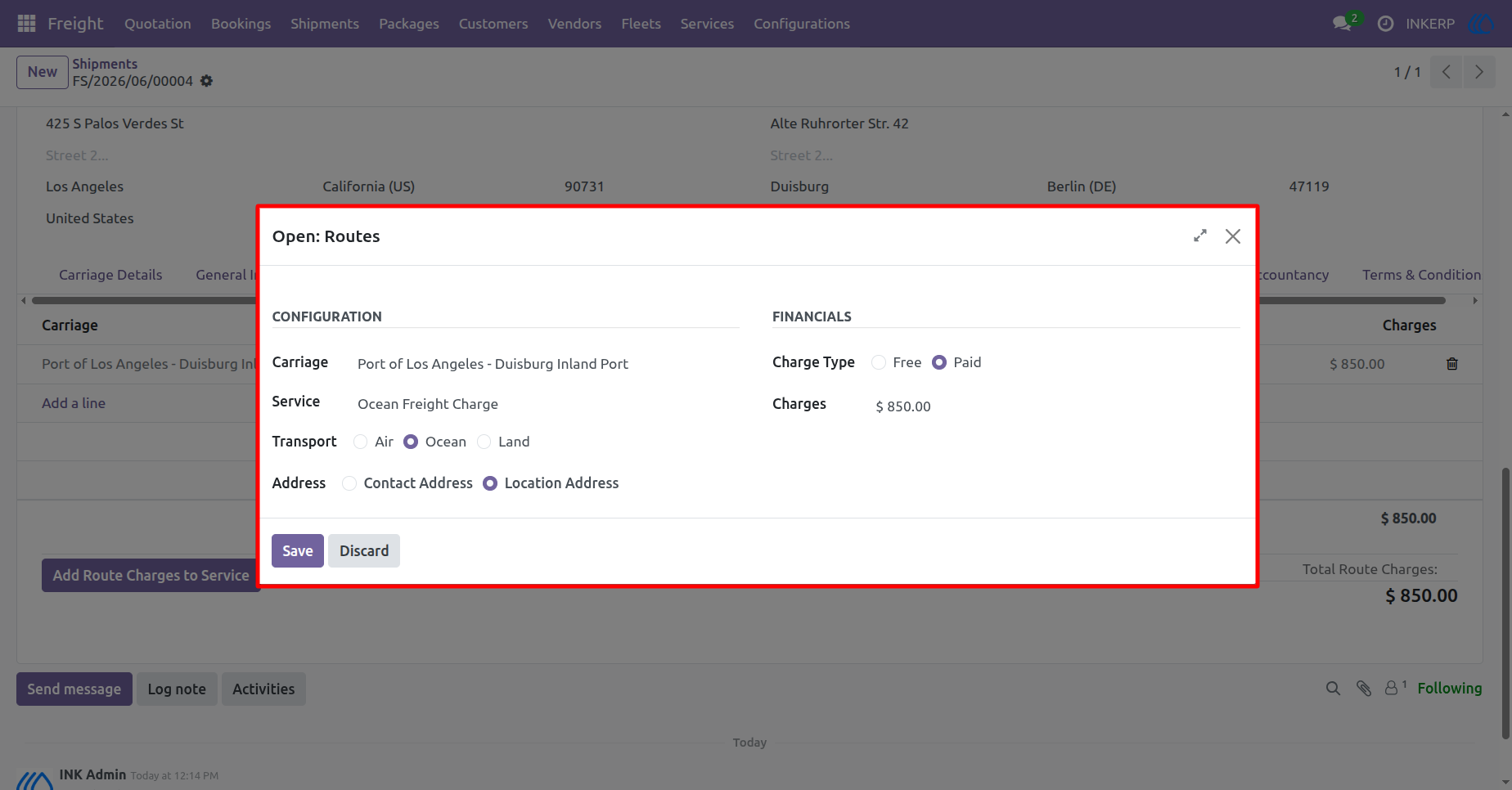Close the Open: Routes dialog

[1233, 236]
